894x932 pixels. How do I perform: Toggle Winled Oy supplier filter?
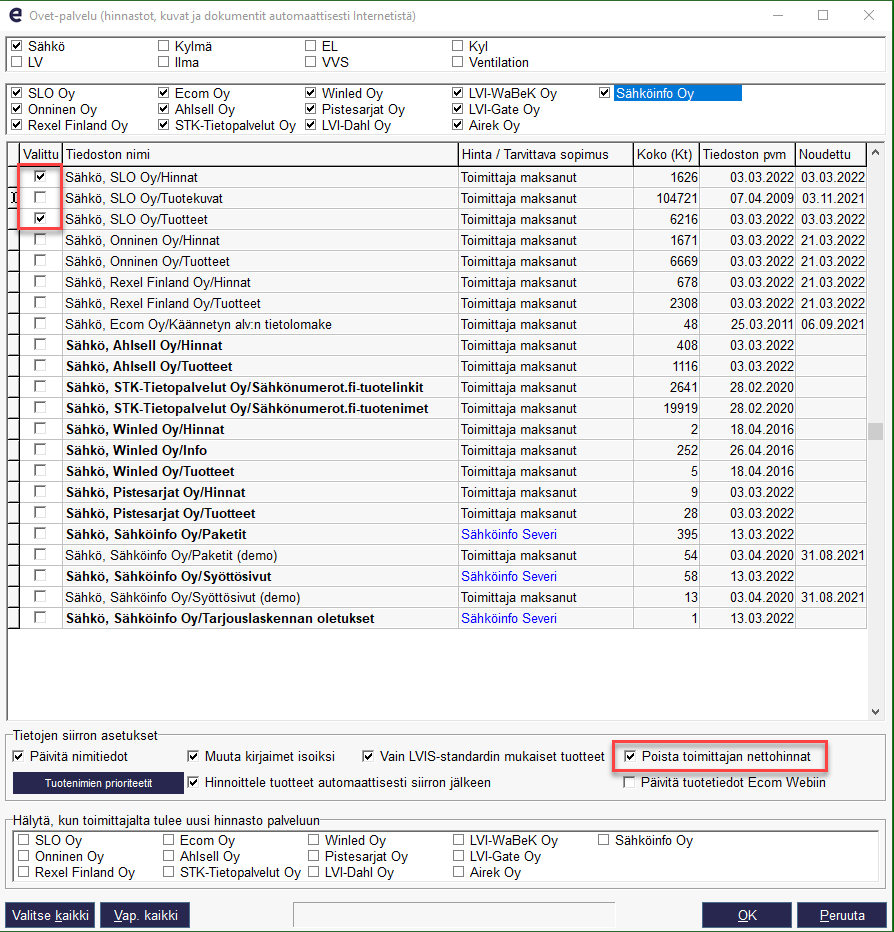coord(310,93)
